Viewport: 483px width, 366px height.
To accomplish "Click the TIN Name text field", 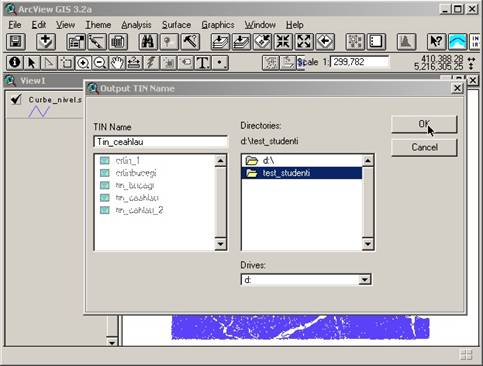I will click(x=160, y=142).
